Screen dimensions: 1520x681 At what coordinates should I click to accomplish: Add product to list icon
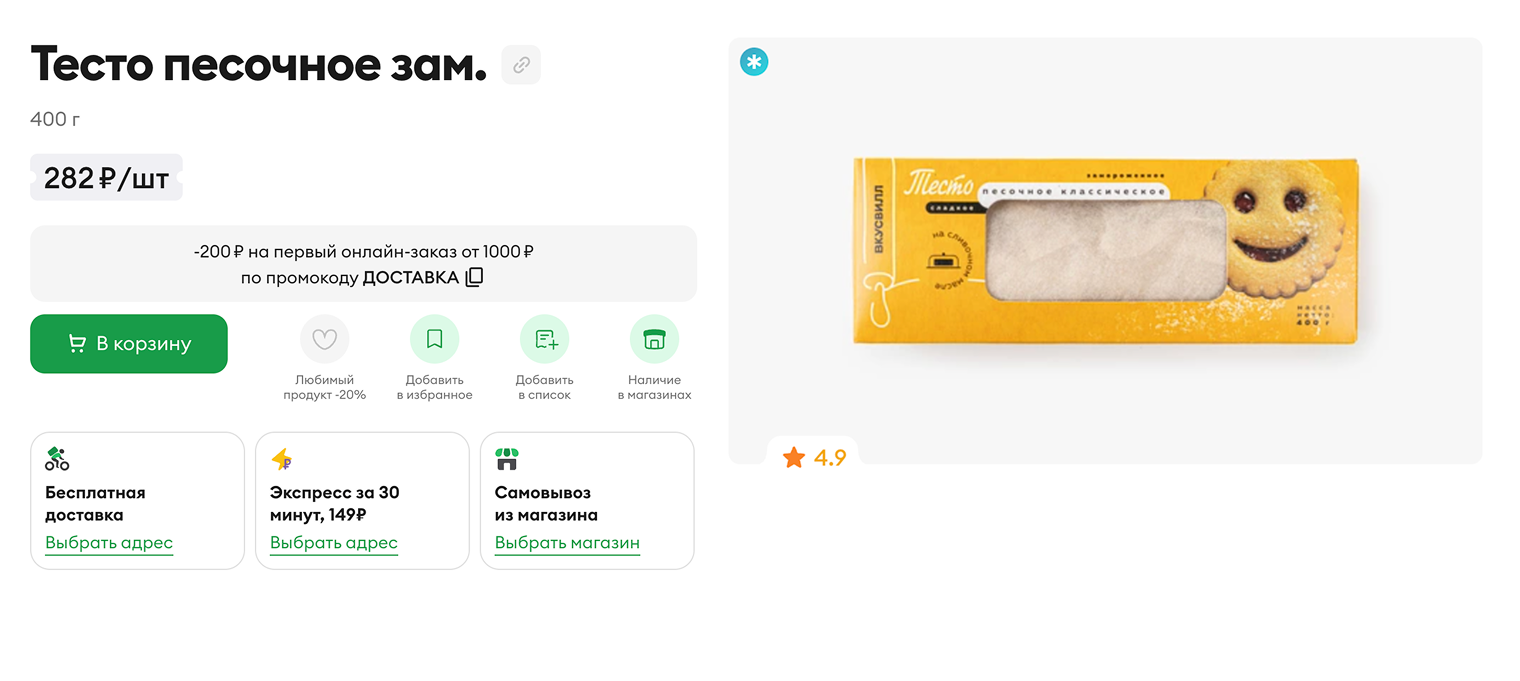[545, 339]
